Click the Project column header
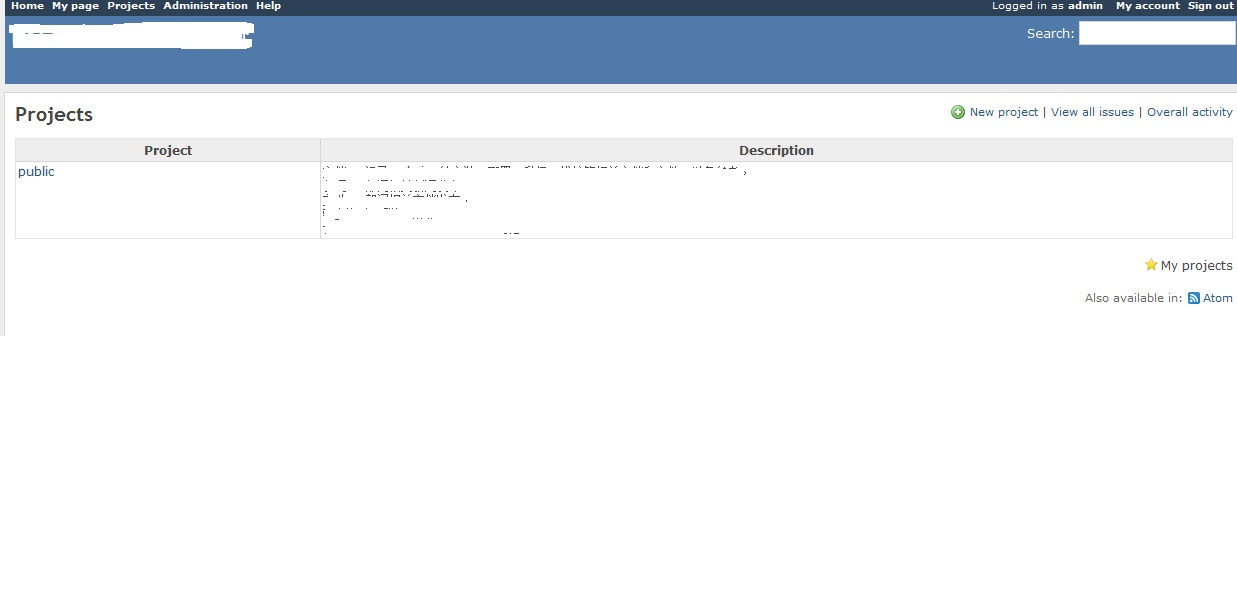Image resolution: width=1237 pixels, height=614 pixels. click(168, 150)
